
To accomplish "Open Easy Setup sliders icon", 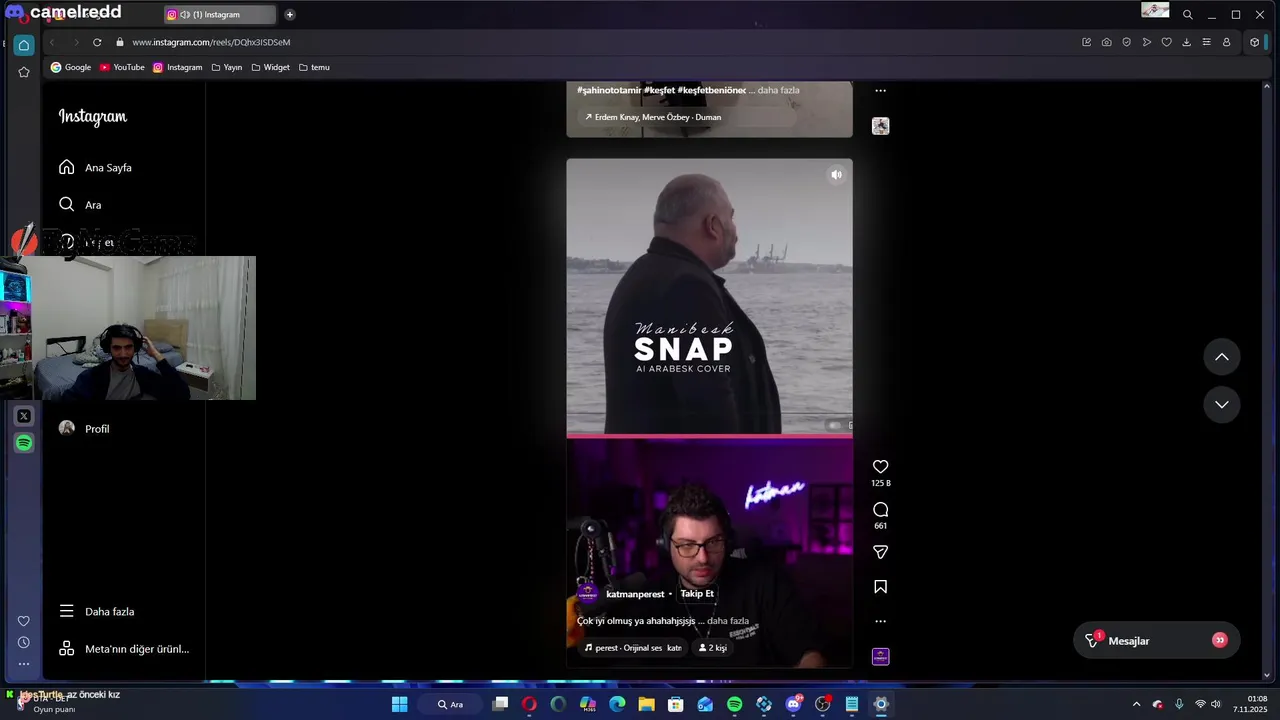I will 1206,42.
